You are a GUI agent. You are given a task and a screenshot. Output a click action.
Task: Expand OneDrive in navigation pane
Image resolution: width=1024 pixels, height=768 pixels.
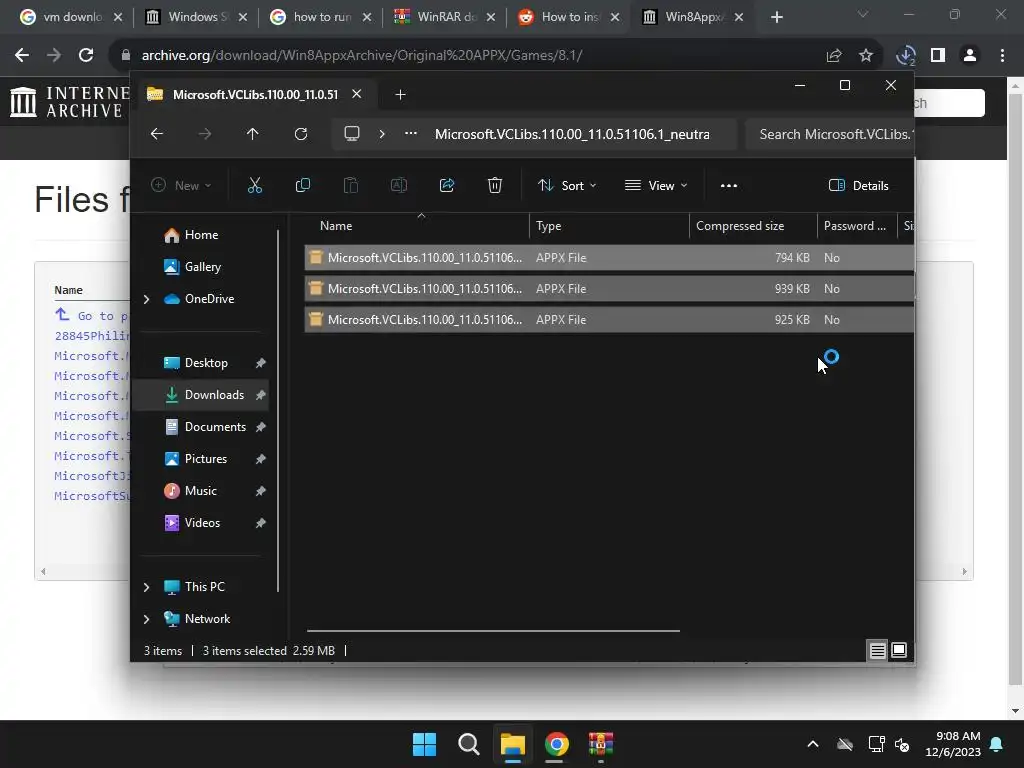click(146, 299)
